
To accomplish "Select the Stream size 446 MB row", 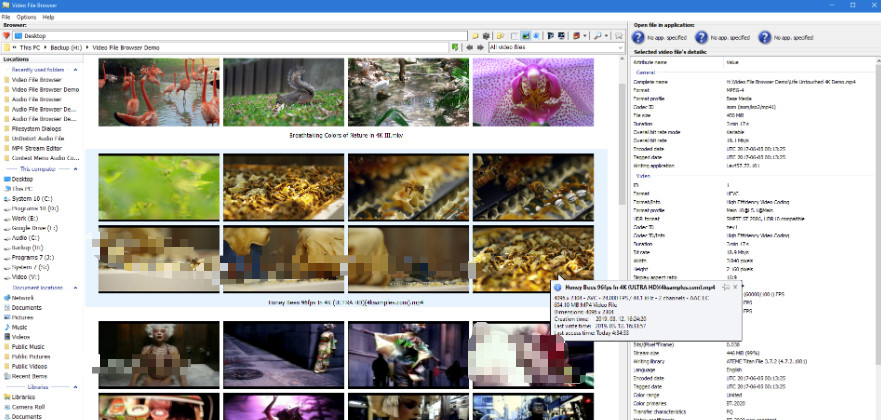I will pyautogui.click(x=752, y=354).
